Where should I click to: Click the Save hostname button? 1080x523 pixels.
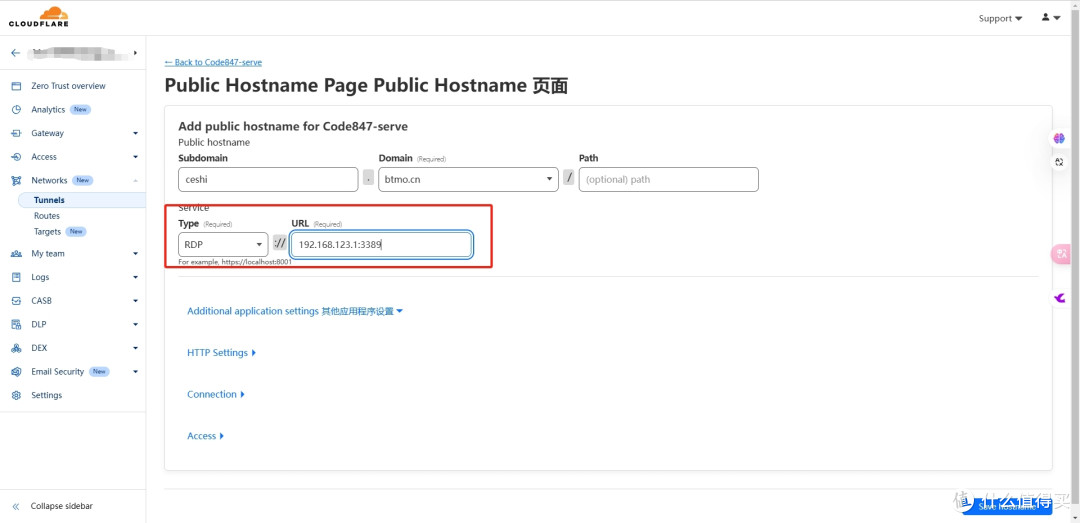point(1006,506)
